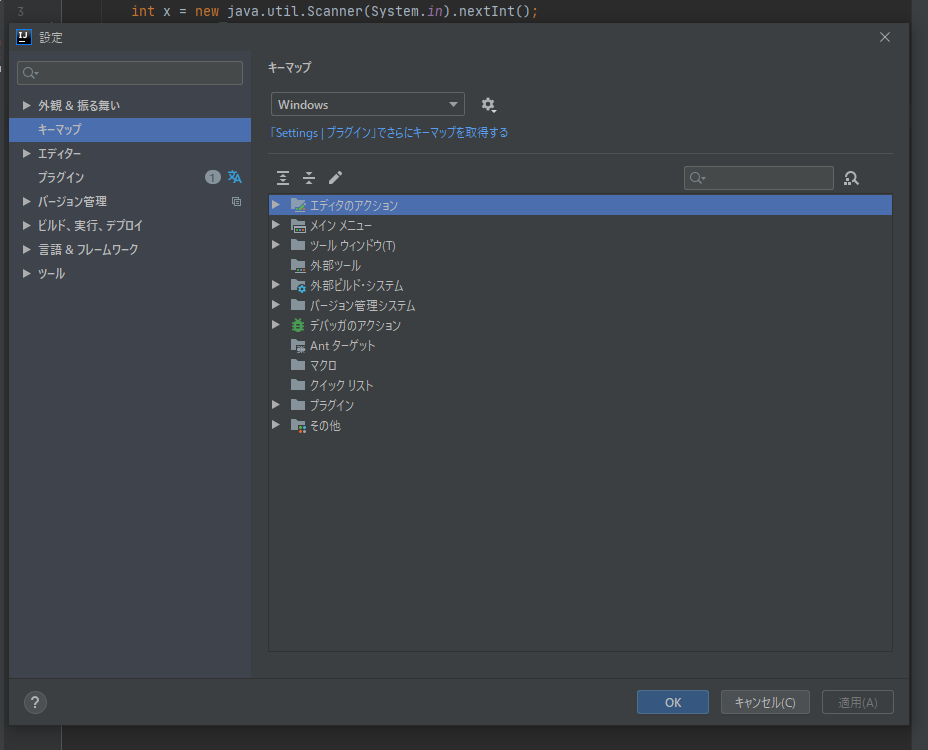Click the collapse all icon in keymap toolbar
Screen dimensions: 928x750
[x=309, y=178]
